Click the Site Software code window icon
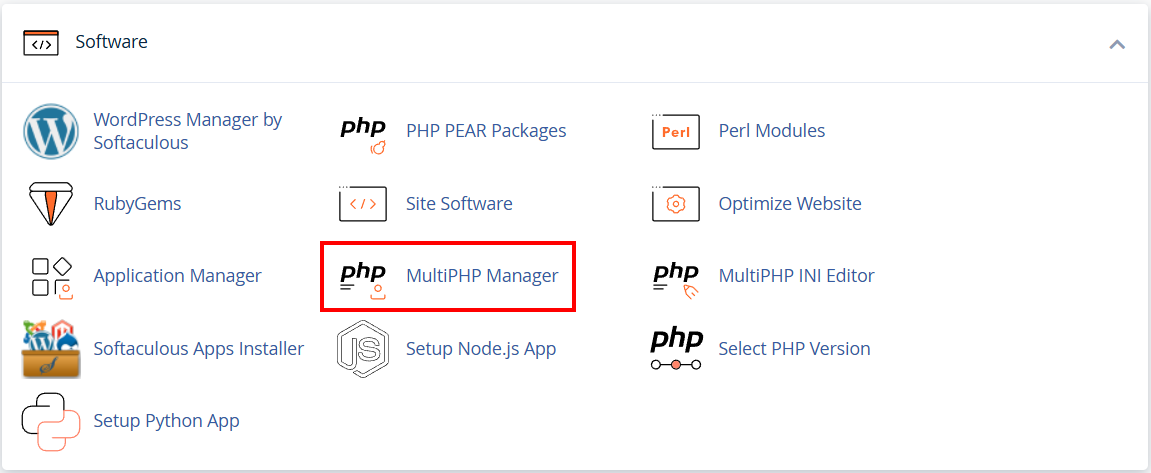1151x473 pixels. coord(363,203)
